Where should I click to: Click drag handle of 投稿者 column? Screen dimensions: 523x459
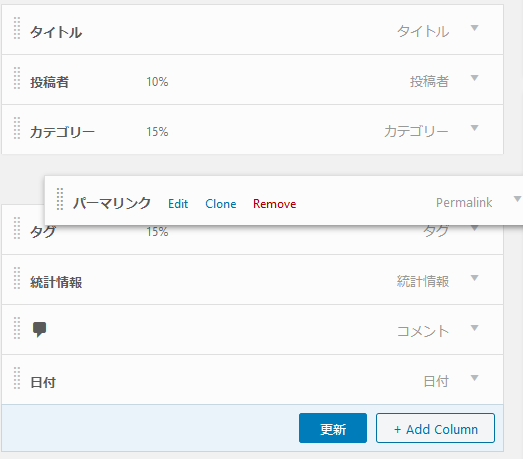tap(17, 78)
